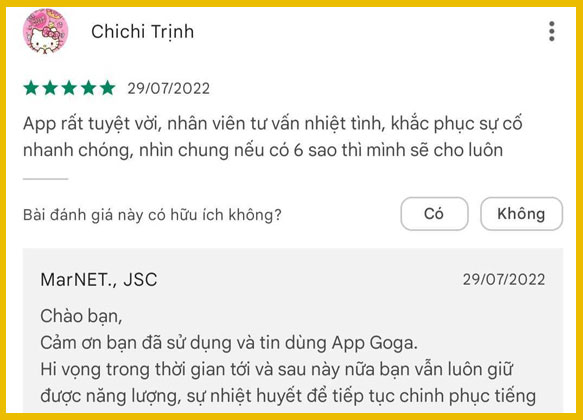Mark the review helpful with Có
This screenshot has height=420, width=583.
pyautogui.click(x=434, y=214)
